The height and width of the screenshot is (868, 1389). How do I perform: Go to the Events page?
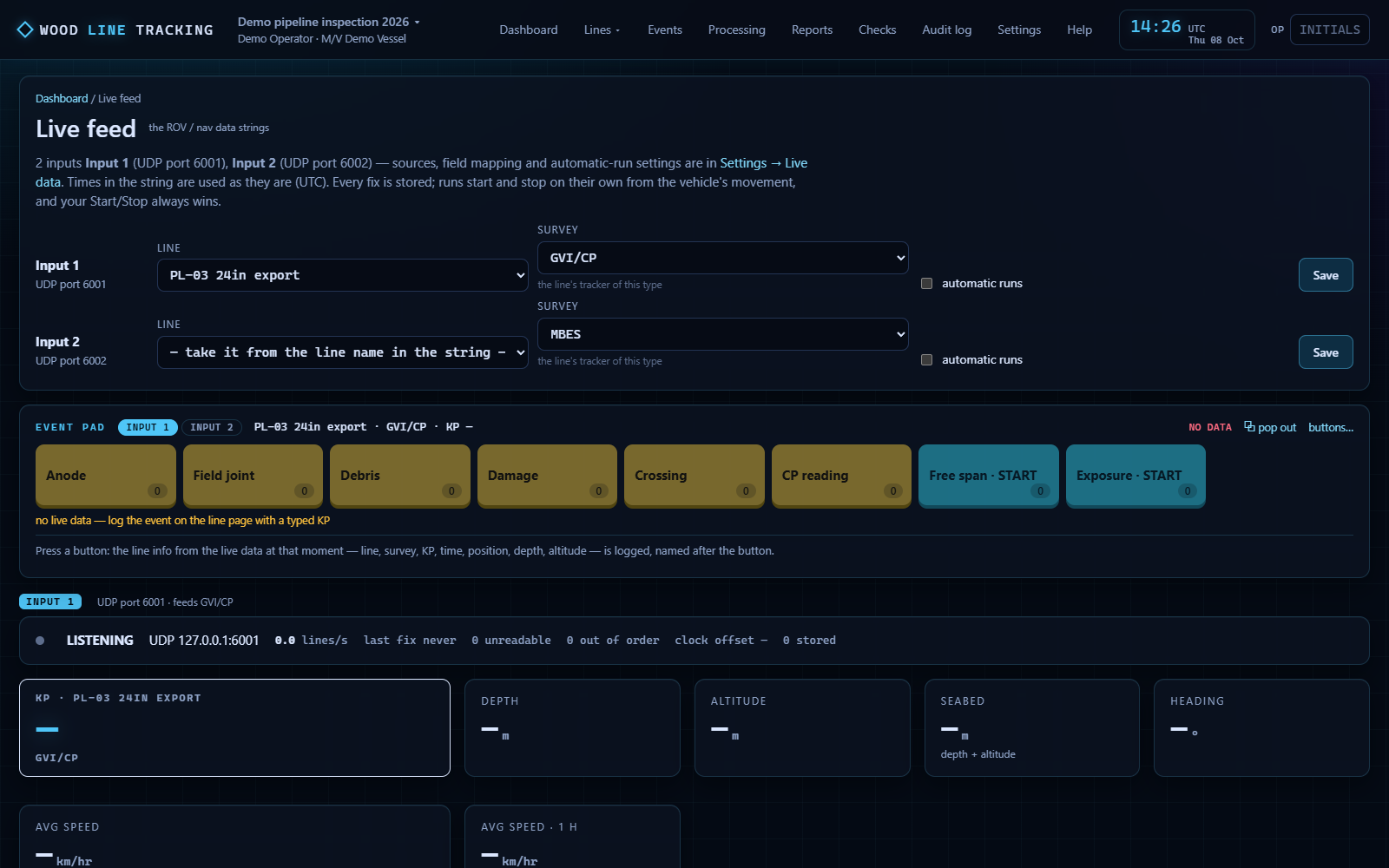665,30
